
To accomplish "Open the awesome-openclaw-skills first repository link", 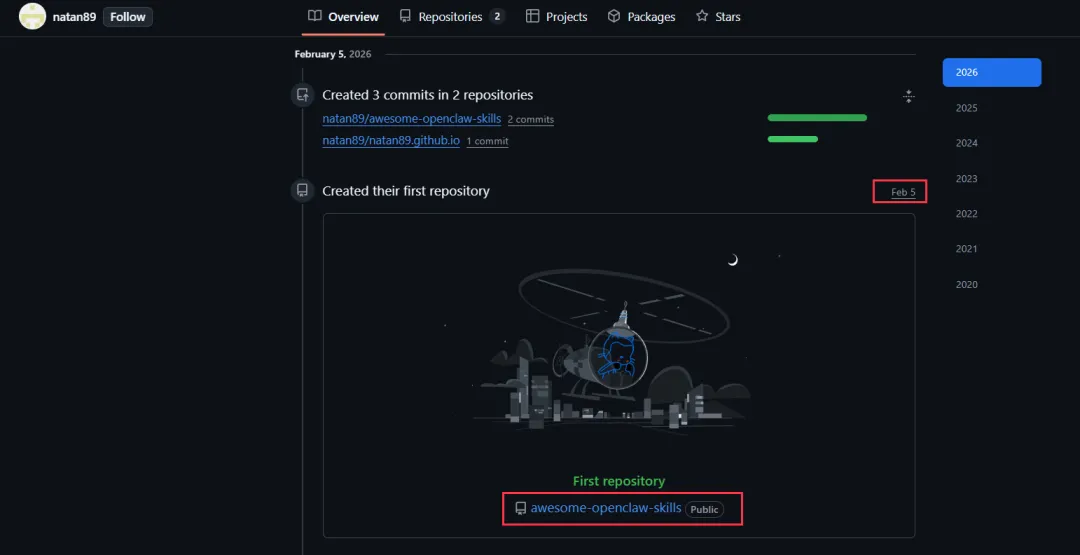I will coord(606,508).
